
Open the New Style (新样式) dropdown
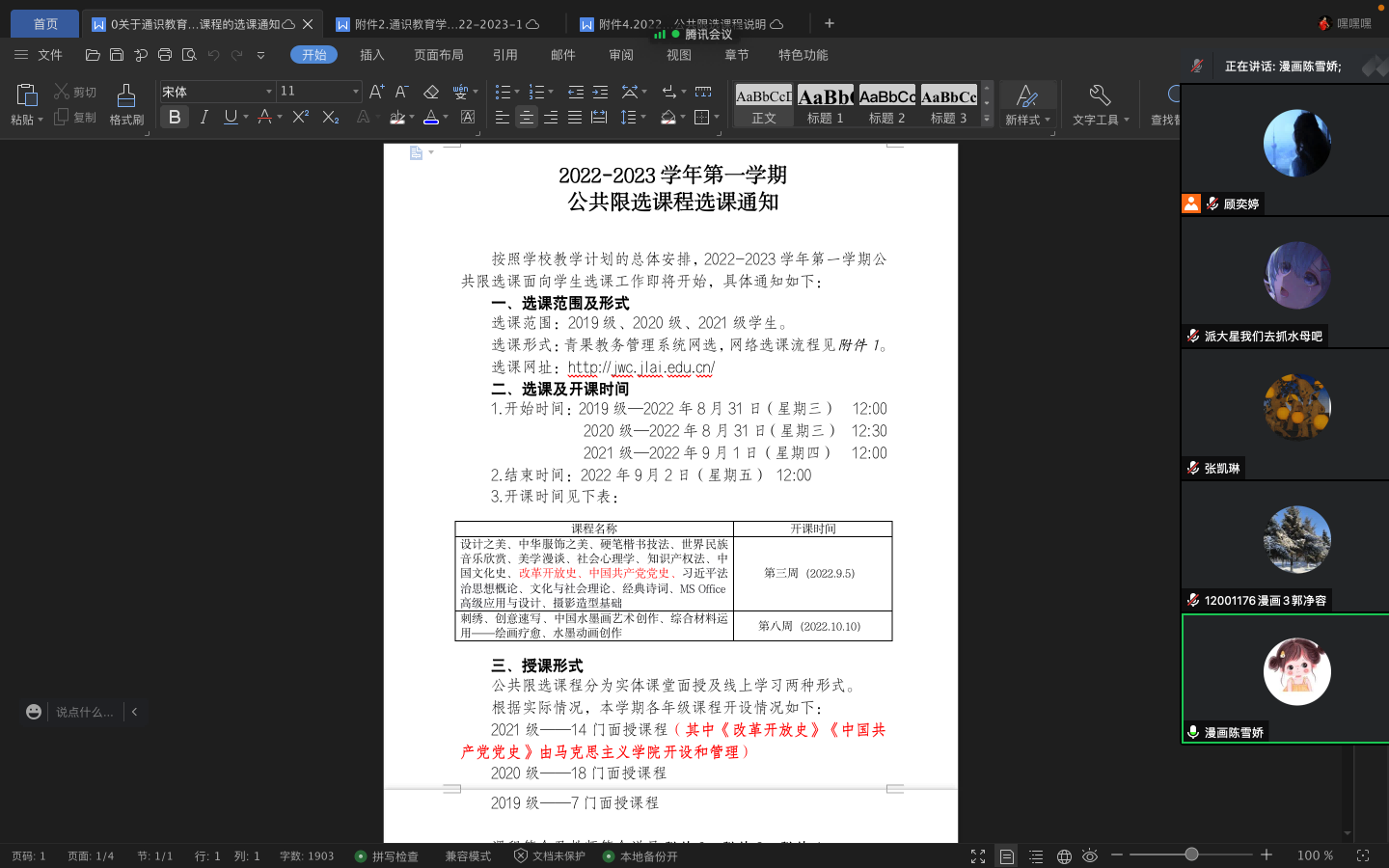click(x=1027, y=104)
